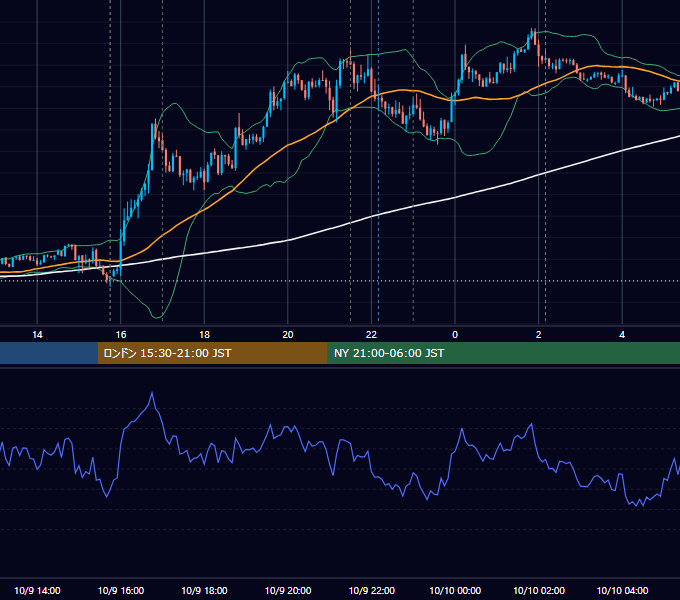
Task: Click the hour 22 axis label
Action: [x=371, y=335]
